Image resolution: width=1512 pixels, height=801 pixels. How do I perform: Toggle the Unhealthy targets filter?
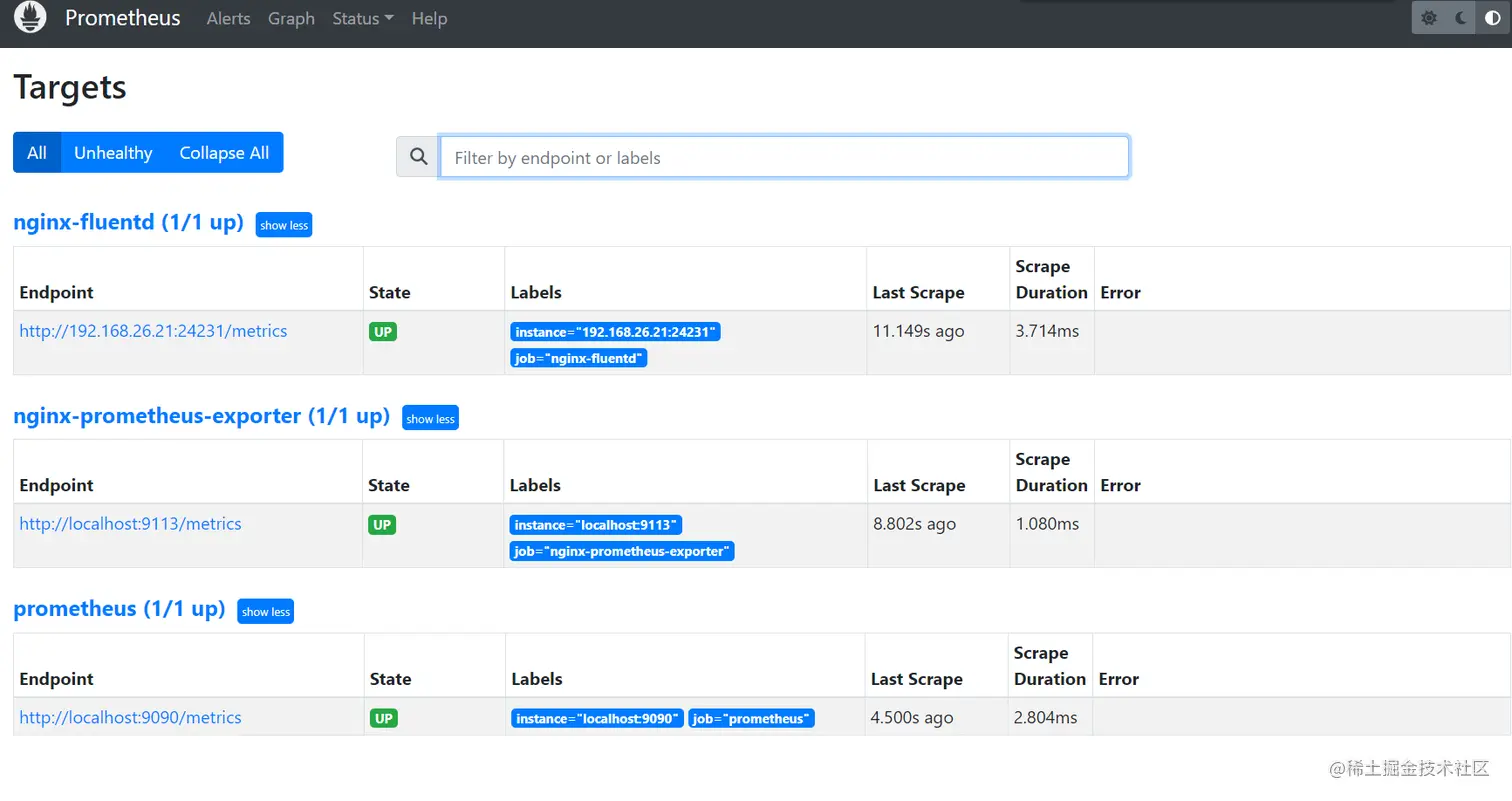[x=113, y=152]
